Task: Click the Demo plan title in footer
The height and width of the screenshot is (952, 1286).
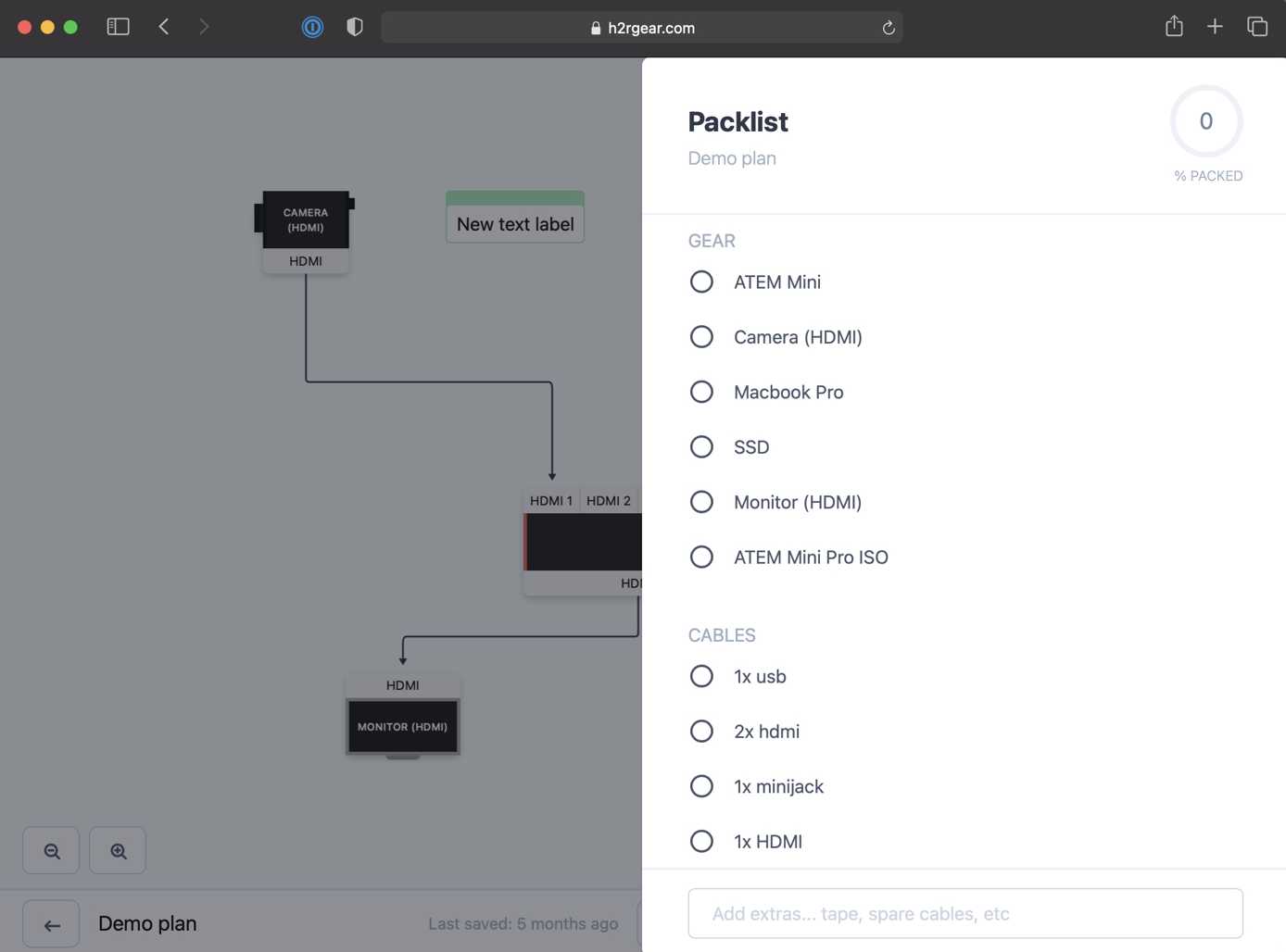Action: pos(147,924)
